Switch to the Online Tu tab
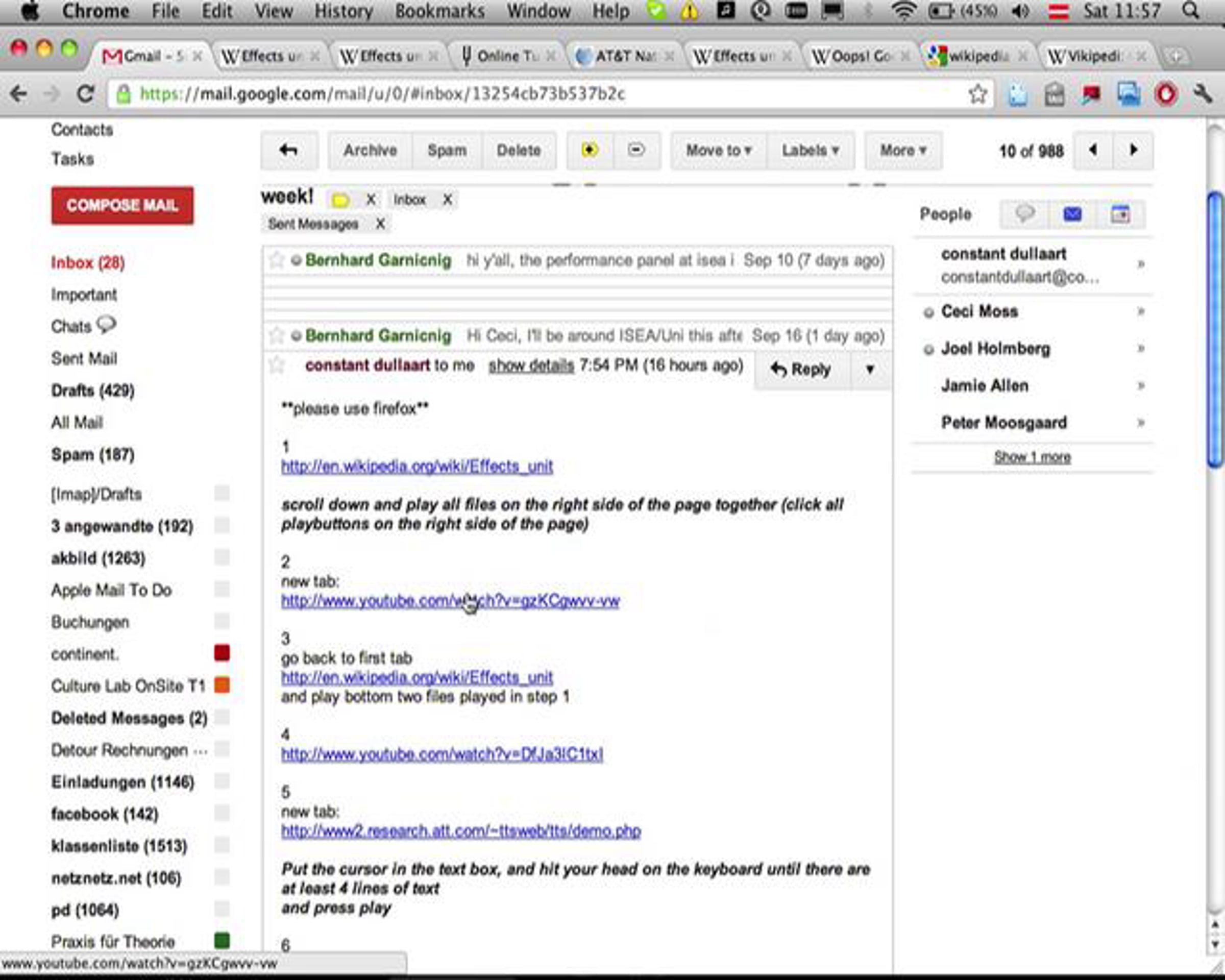The height and width of the screenshot is (980, 1225). [506, 56]
